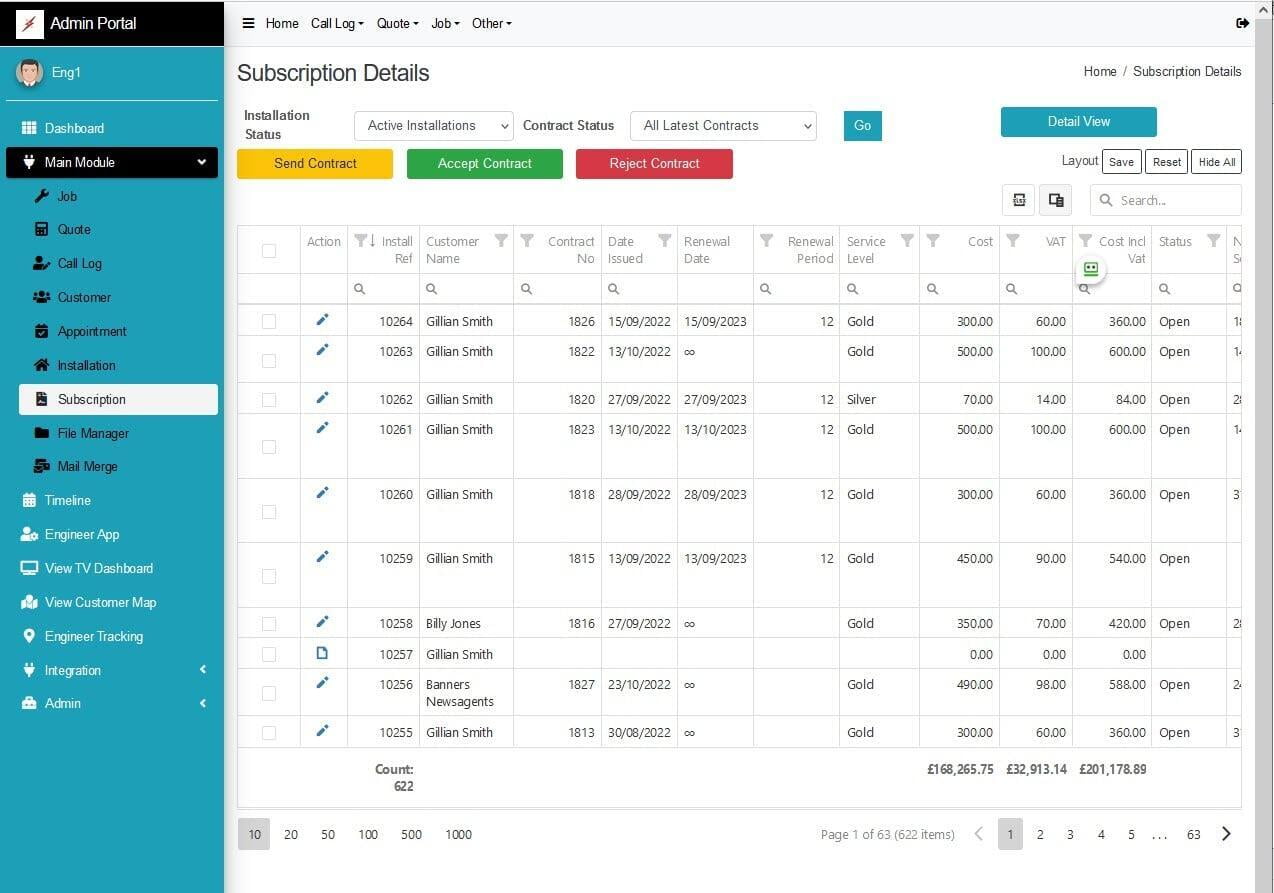Select the checkbox for install 10262

(x=269, y=400)
